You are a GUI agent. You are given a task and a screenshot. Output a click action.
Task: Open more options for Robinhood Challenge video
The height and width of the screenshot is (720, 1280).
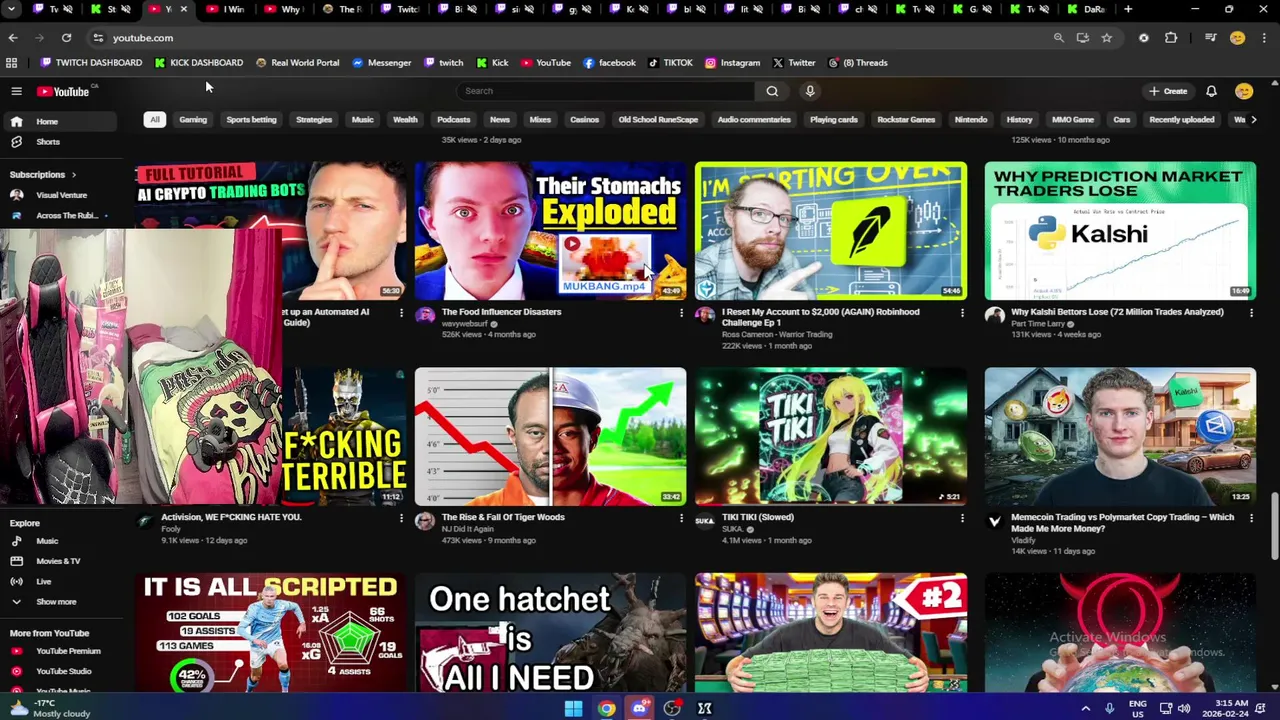pyautogui.click(x=962, y=313)
